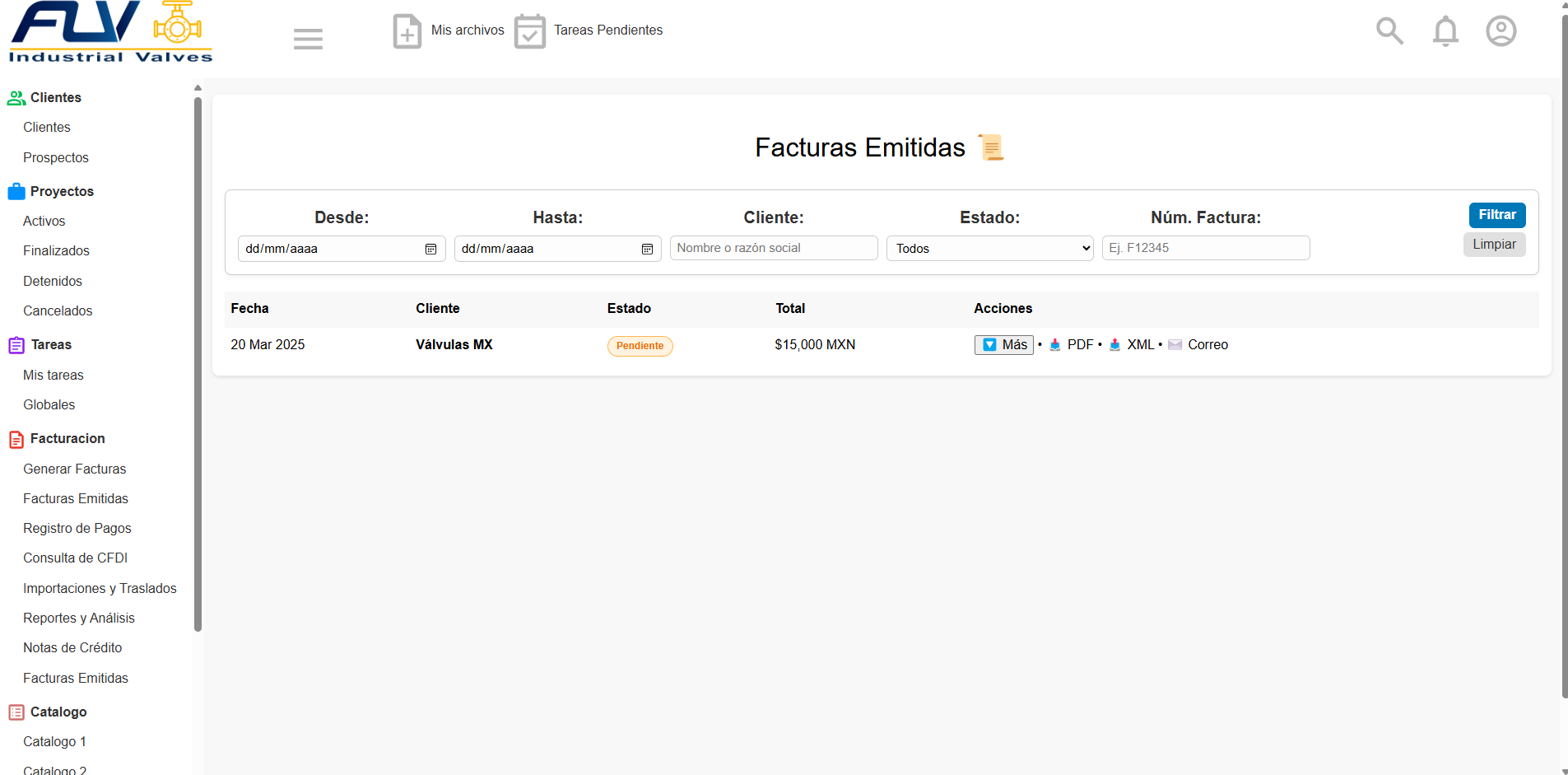Click the Estado column header
Screen dimensions: 1568x775
tap(629, 309)
